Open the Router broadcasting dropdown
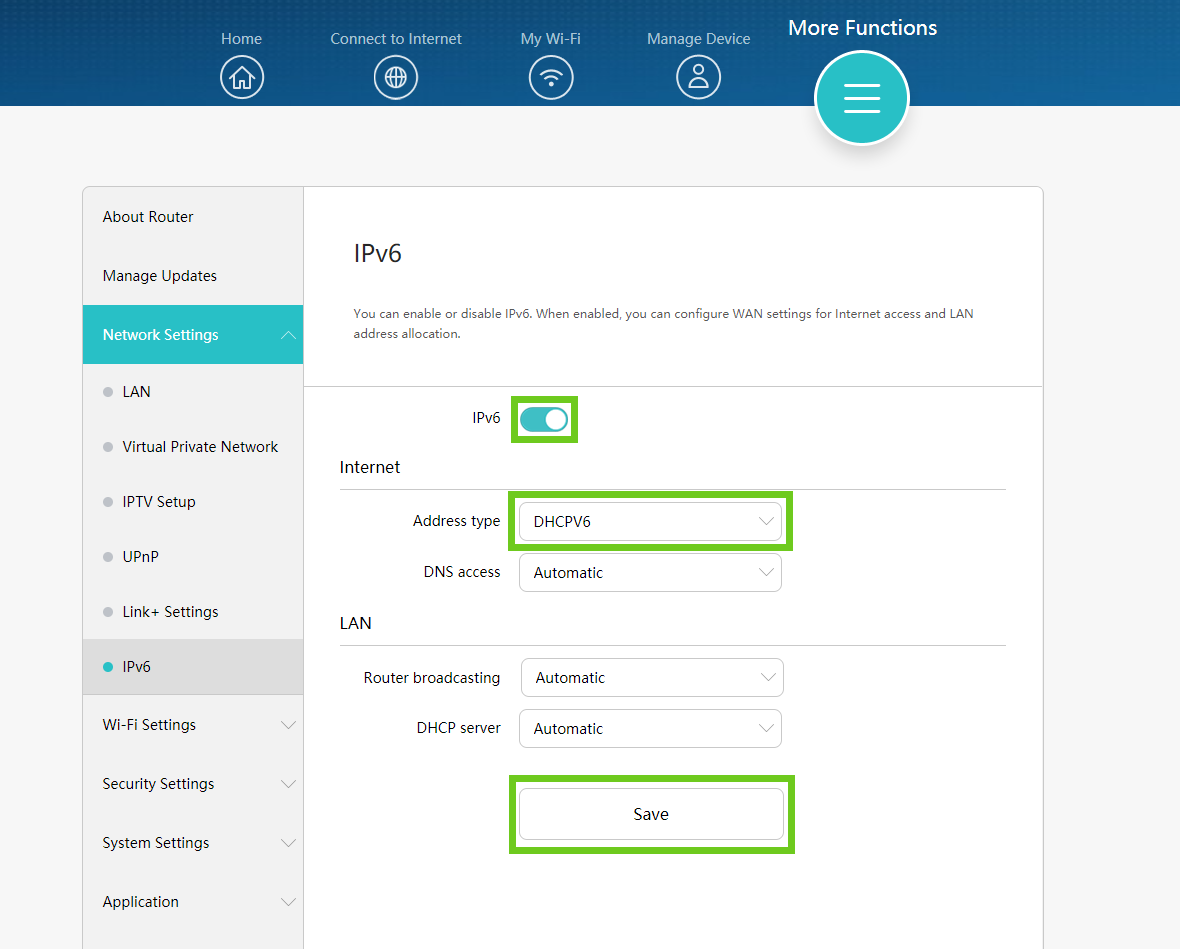 click(652, 678)
